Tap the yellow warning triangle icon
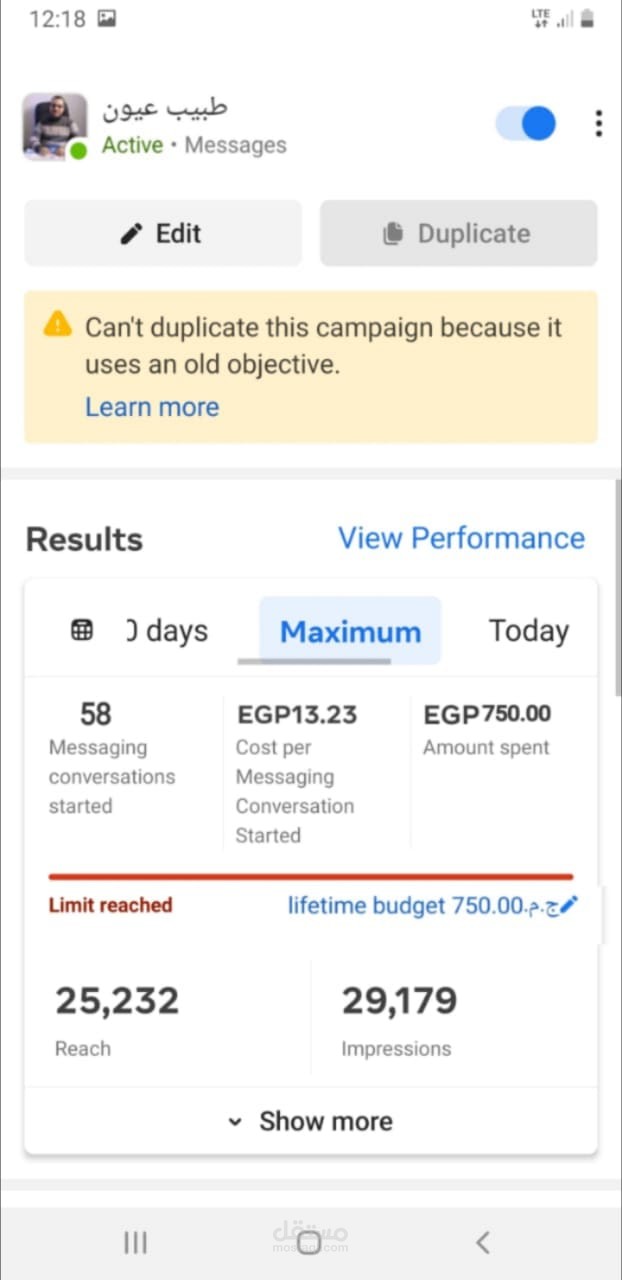Viewport: 622px width, 1280px height. coord(58,324)
